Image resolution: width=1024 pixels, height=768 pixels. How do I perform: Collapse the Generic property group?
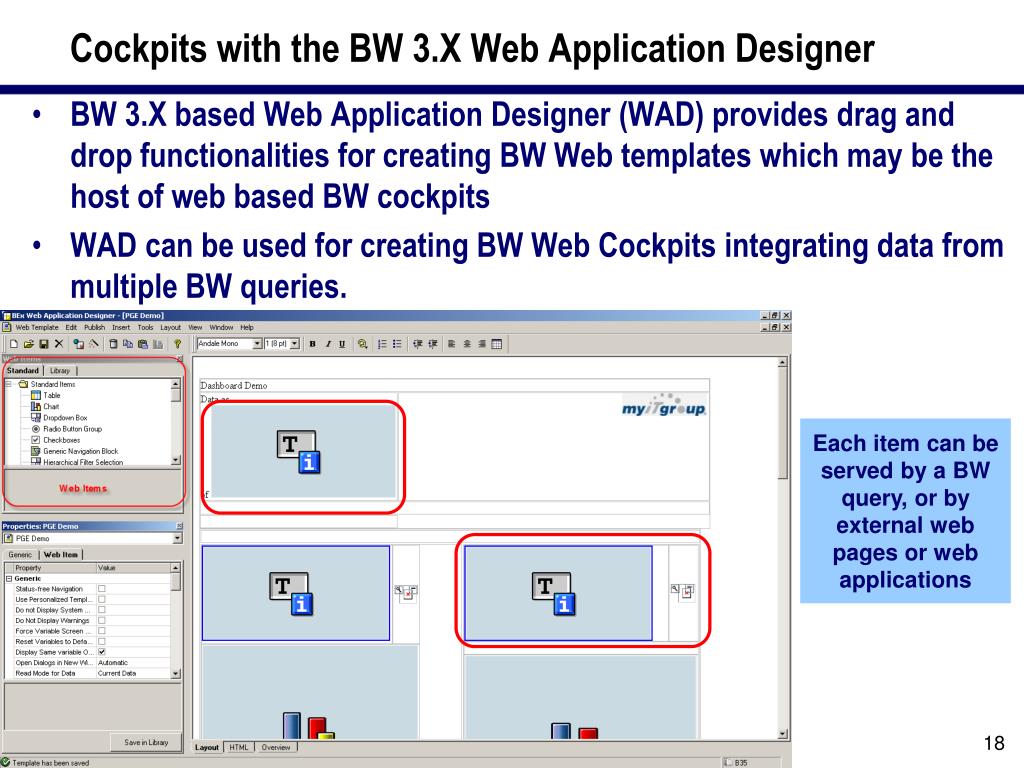[9, 578]
